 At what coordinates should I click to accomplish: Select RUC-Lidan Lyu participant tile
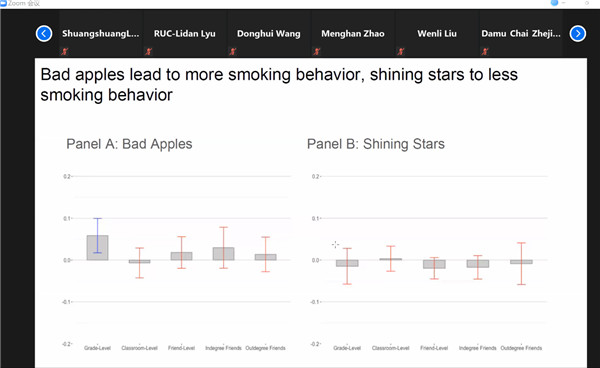tap(185, 34)
